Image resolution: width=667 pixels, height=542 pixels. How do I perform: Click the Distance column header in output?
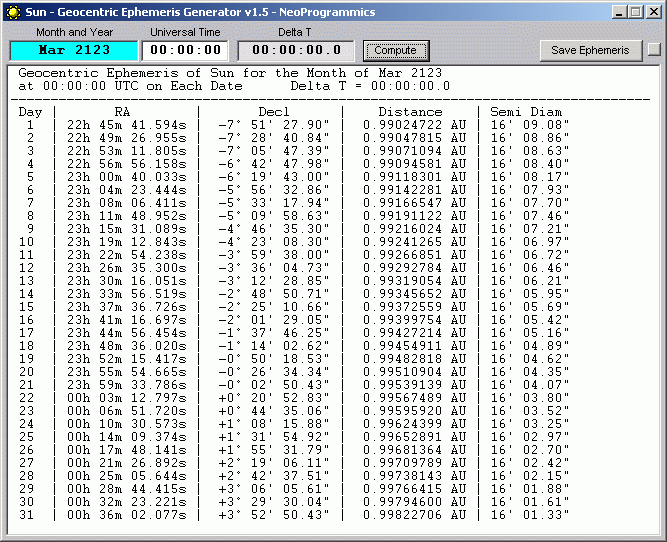(410, 112)
